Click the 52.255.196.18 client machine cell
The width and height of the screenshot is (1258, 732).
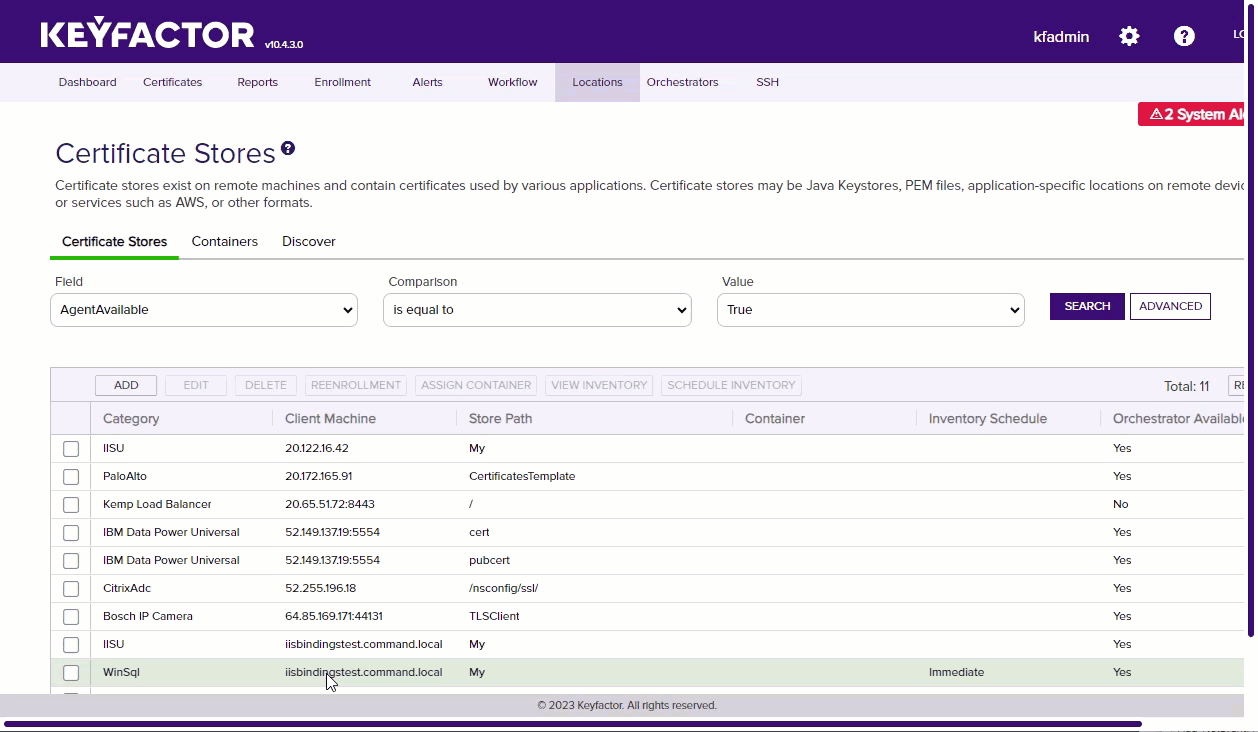click(320, 588)
